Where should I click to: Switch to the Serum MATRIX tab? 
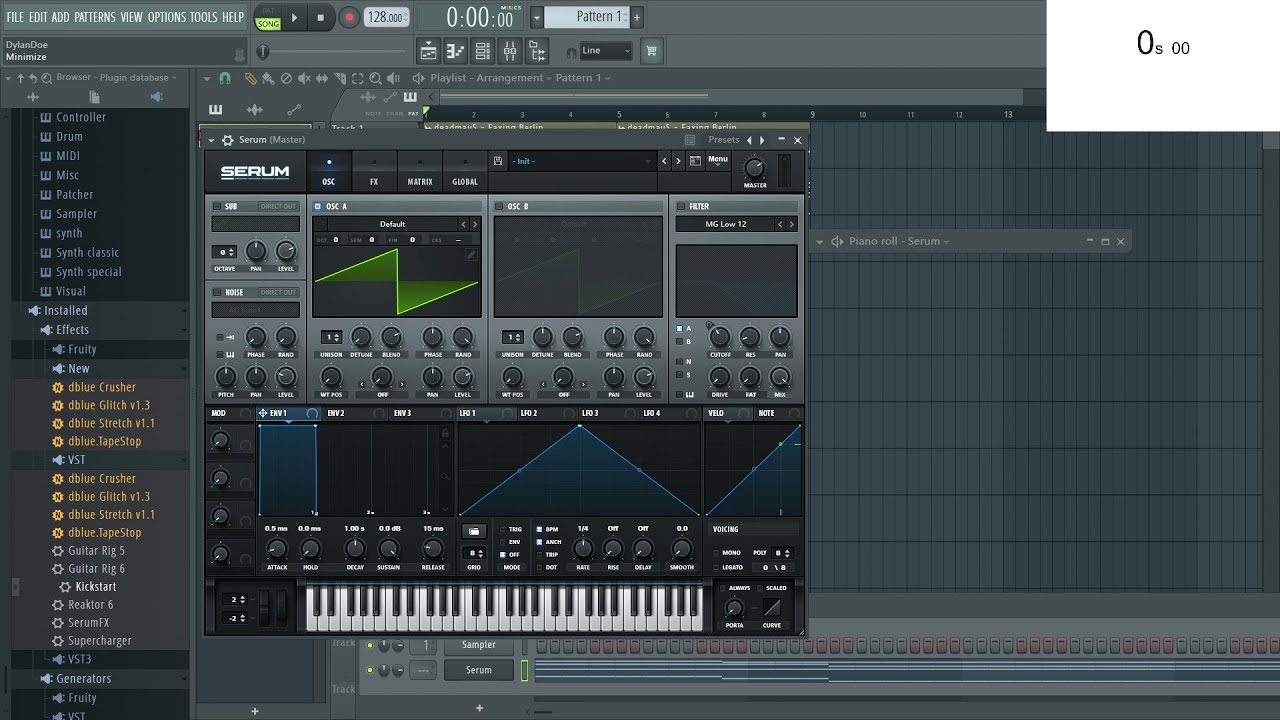(420, 171)
